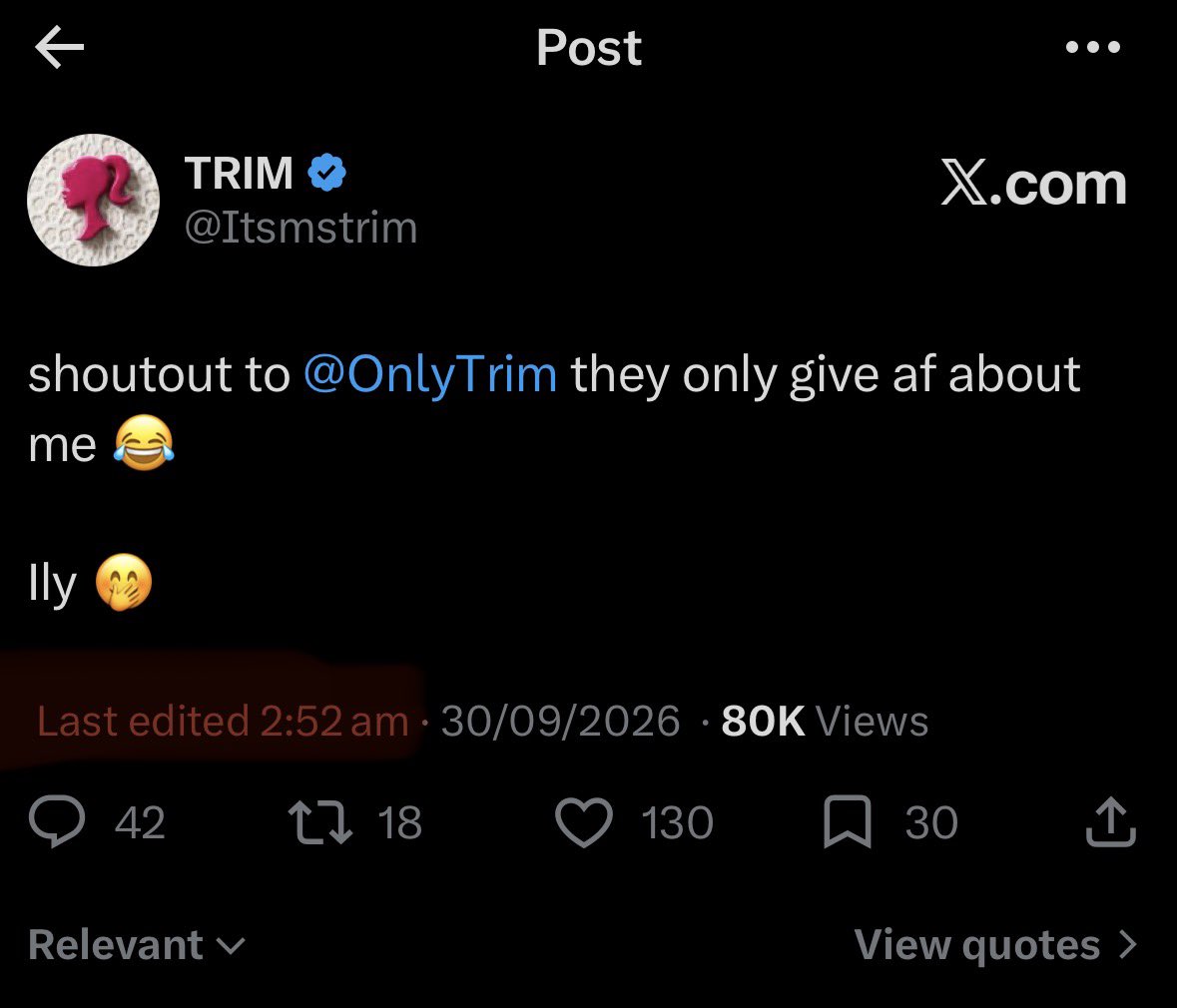
Task: Click the blue verified badge beside TRIM
Action: (x=326, y=173)
